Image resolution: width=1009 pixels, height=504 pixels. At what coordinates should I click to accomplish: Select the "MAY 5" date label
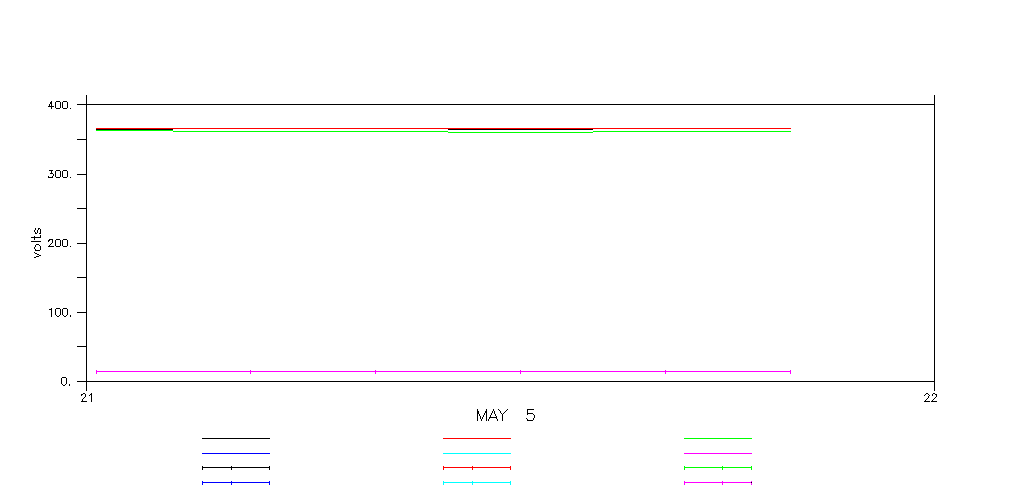point(505,415)
